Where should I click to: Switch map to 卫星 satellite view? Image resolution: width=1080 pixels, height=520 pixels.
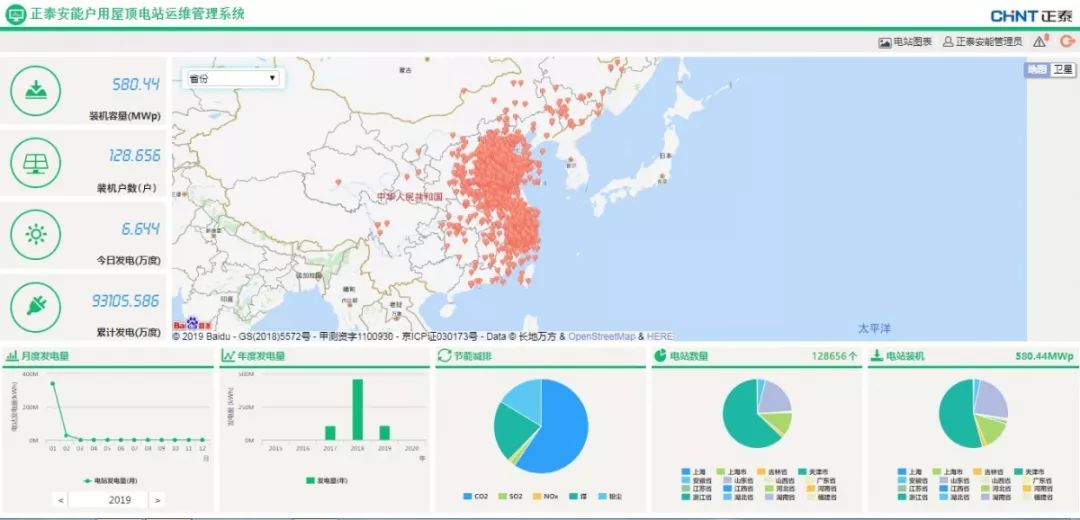pos(1062,70)
